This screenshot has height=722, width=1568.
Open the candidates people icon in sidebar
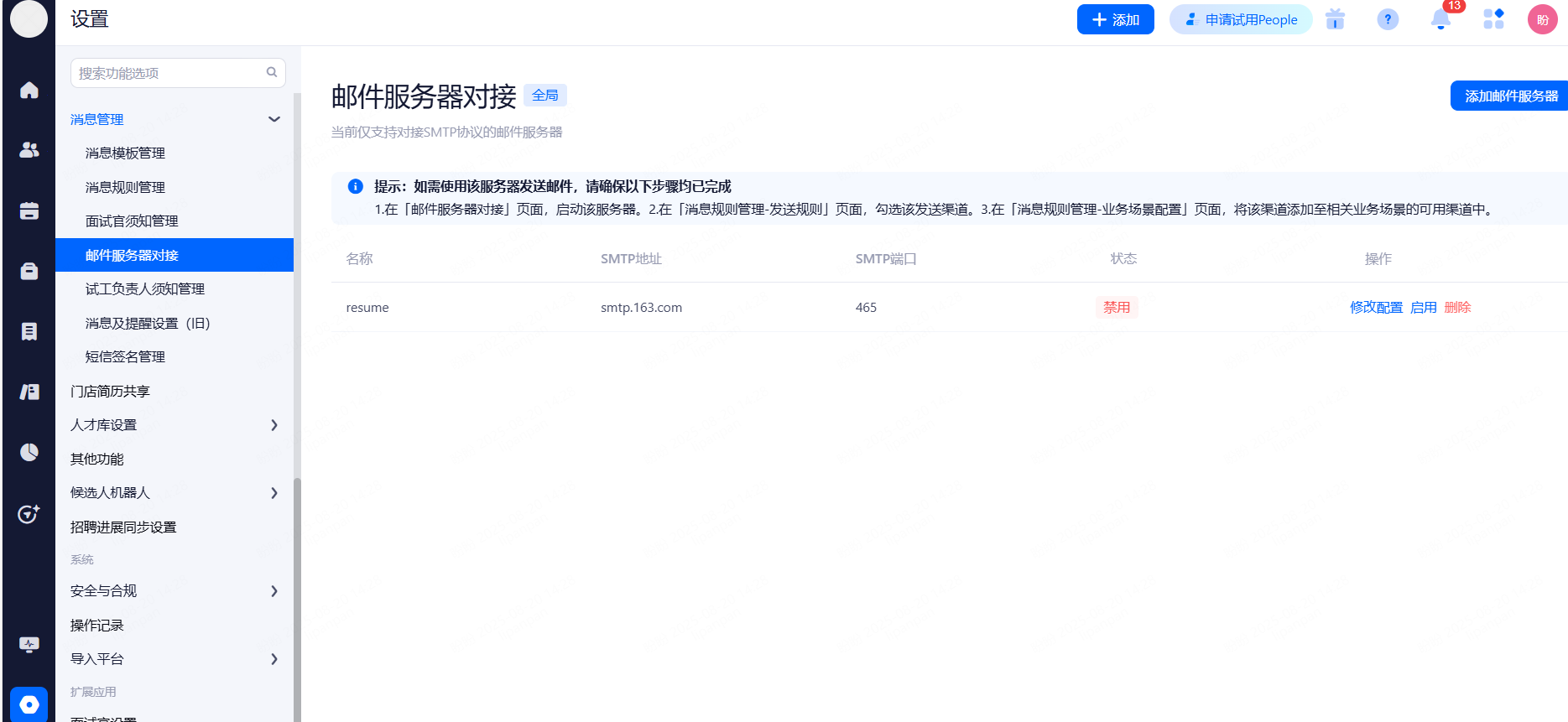click(x=29, y=150)
